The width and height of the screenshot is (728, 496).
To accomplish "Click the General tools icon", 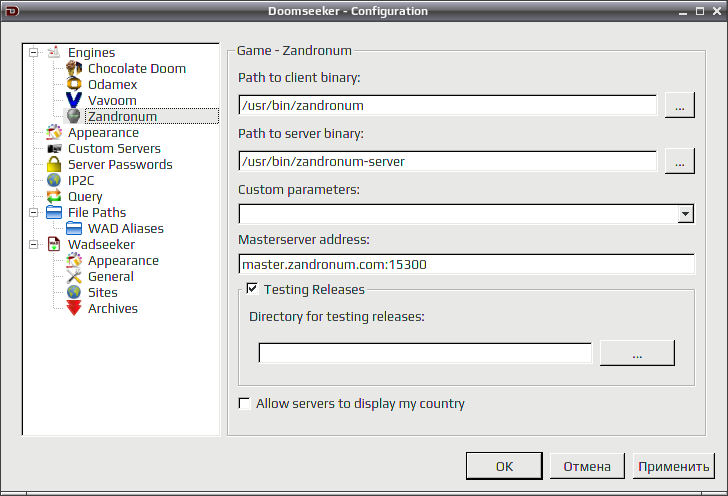I will click(x=74, y=276).
